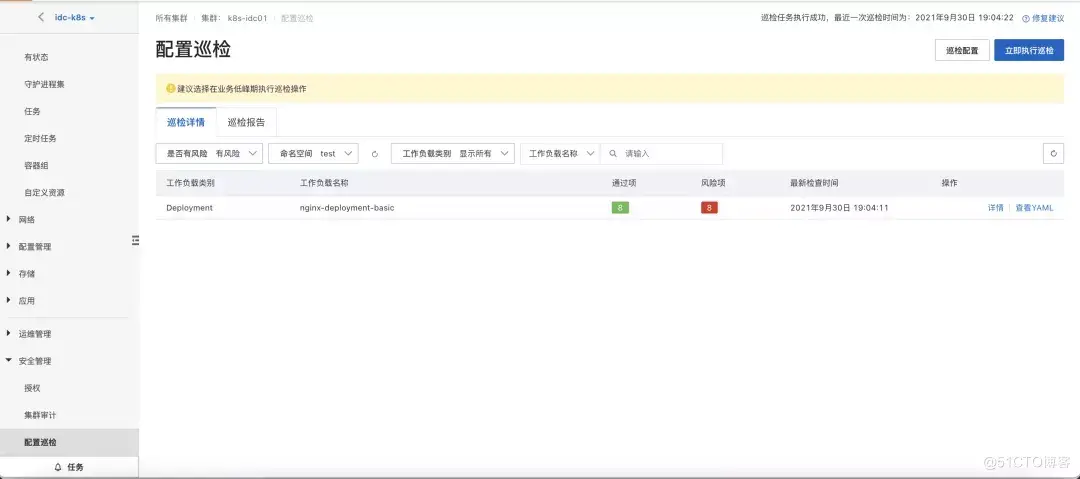The height and width of the screenshot is (479, 1080).
Task: Open 容器组 in the sidebar
Action: 37,165
